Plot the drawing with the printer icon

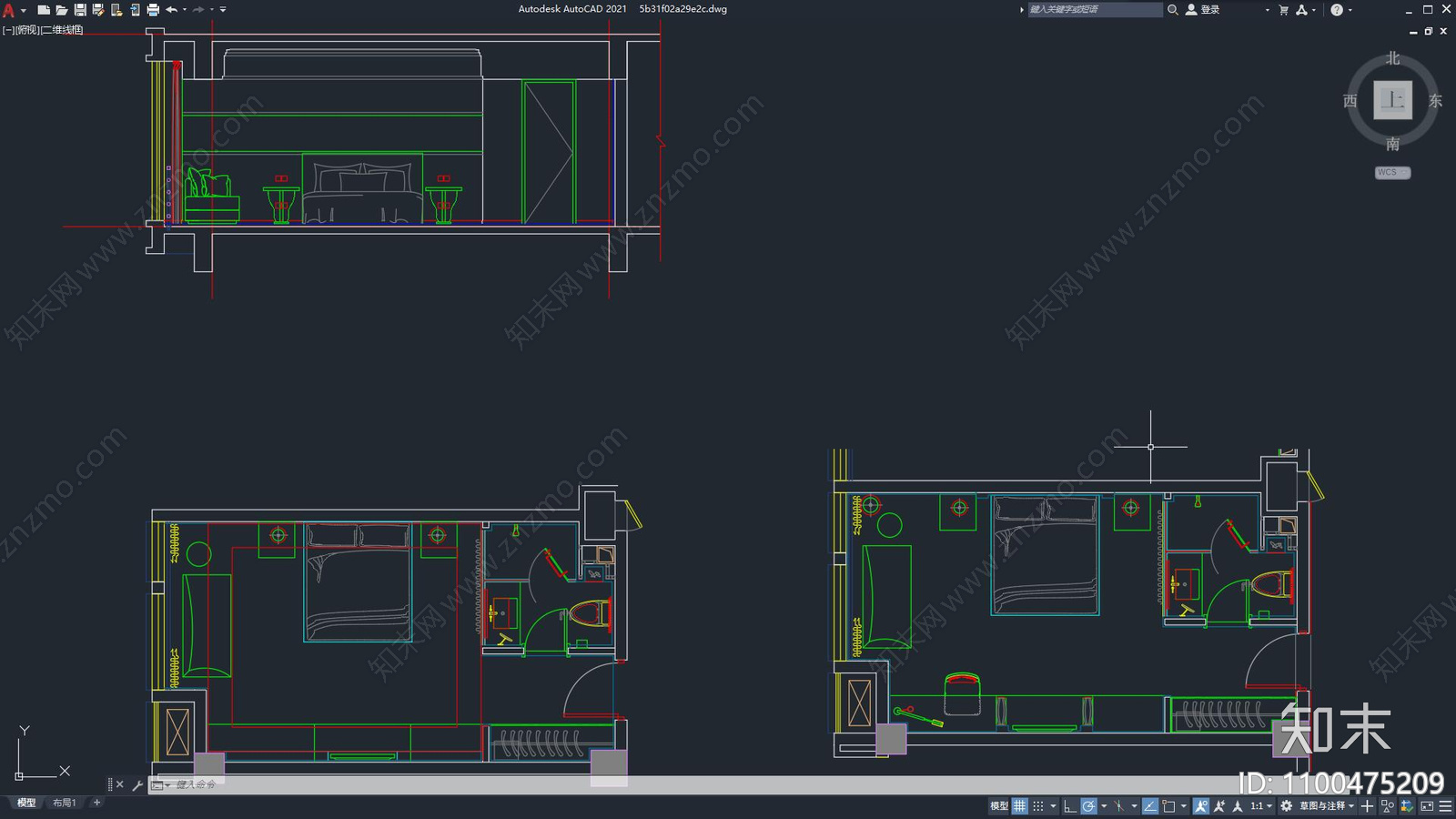point(153,10)
